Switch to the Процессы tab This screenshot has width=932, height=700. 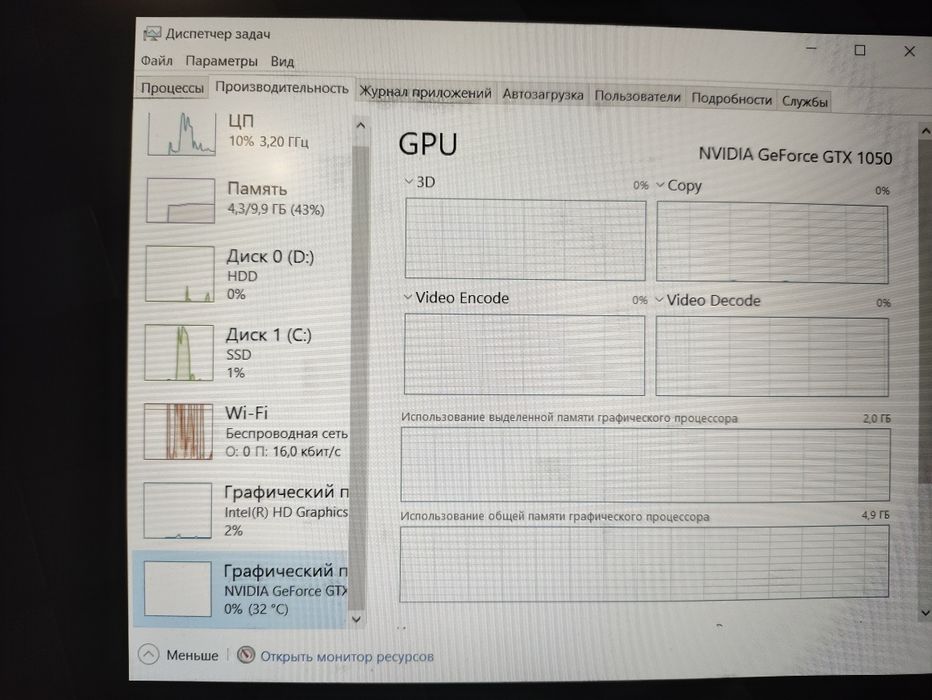pyautogui.click(x=172, y=88)
